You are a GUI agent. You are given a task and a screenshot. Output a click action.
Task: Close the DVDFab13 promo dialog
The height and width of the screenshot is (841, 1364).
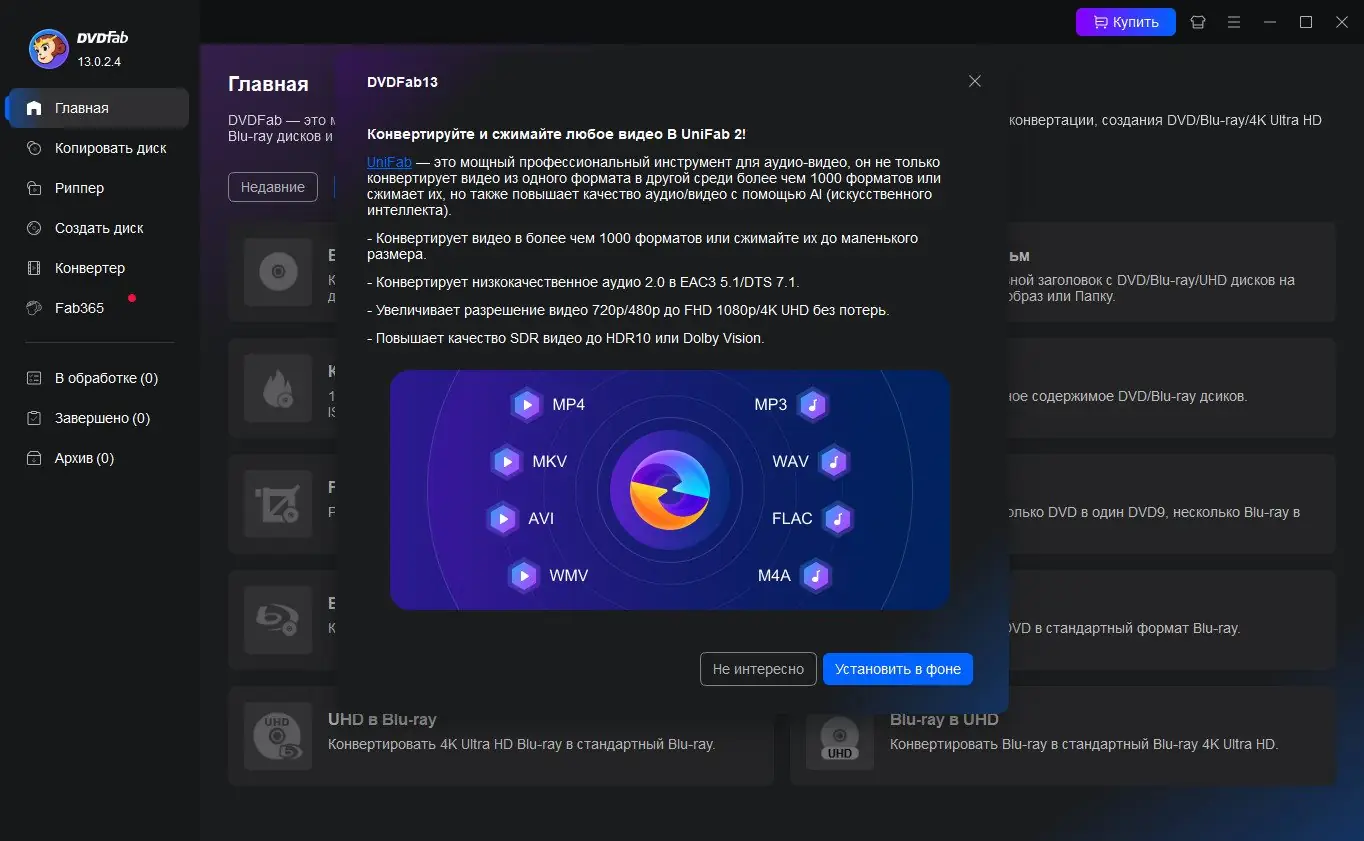click(975, 81)
